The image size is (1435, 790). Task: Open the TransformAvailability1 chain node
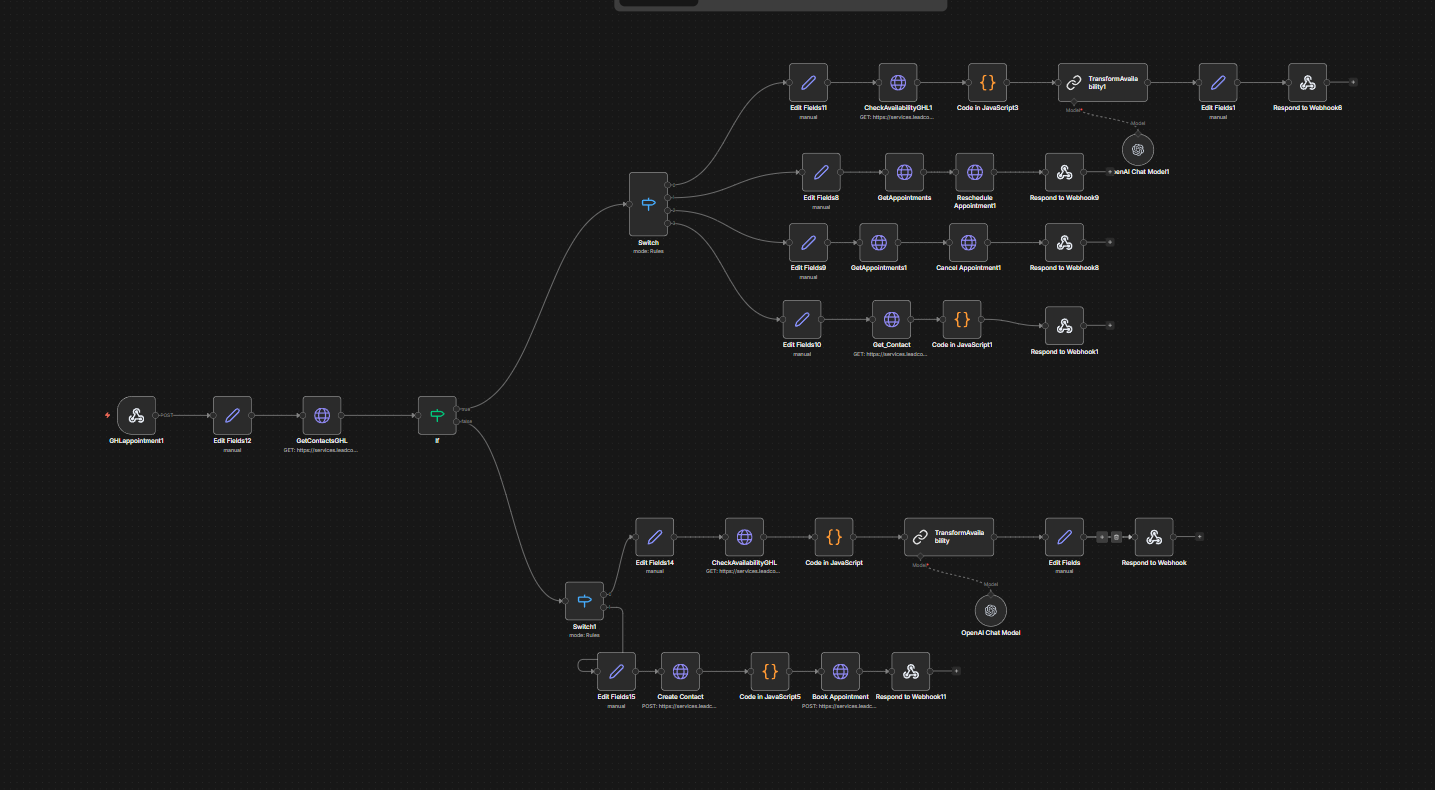[1103, 82]
